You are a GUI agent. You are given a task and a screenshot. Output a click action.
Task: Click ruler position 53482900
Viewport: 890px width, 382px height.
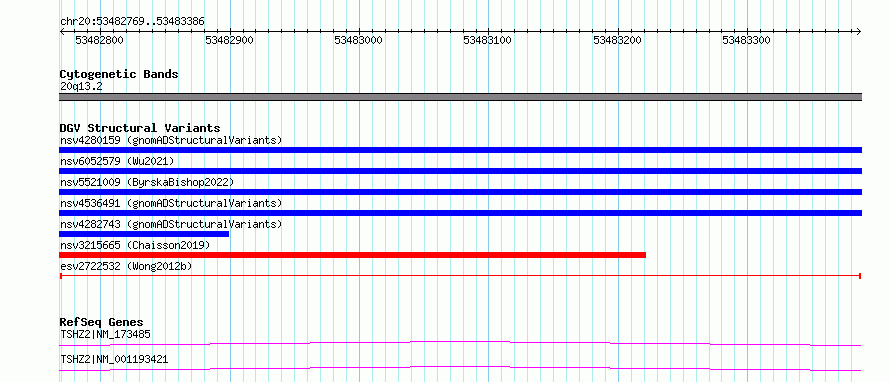(x=229, y=40)
